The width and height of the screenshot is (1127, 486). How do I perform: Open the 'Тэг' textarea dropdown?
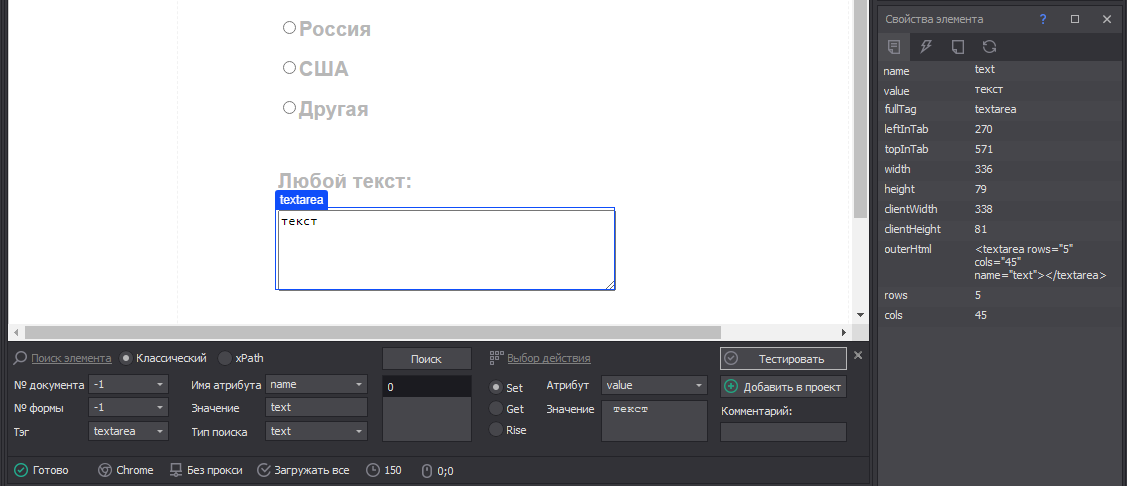129,431
